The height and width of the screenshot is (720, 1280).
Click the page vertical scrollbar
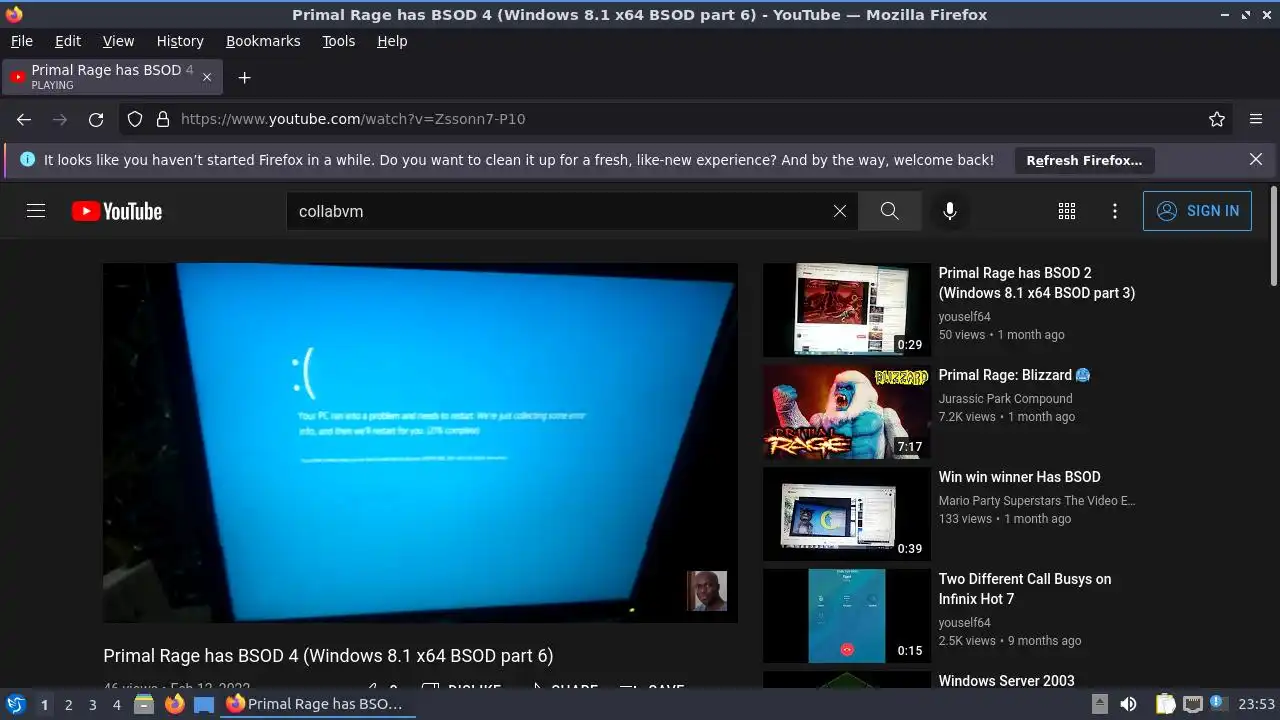point(1273,235)
